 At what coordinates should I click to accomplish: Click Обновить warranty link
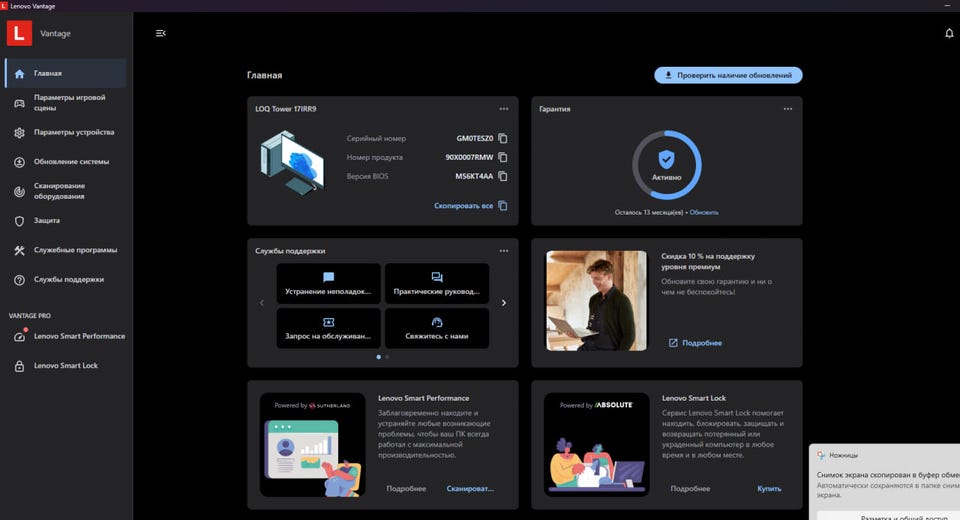(704, 213)
